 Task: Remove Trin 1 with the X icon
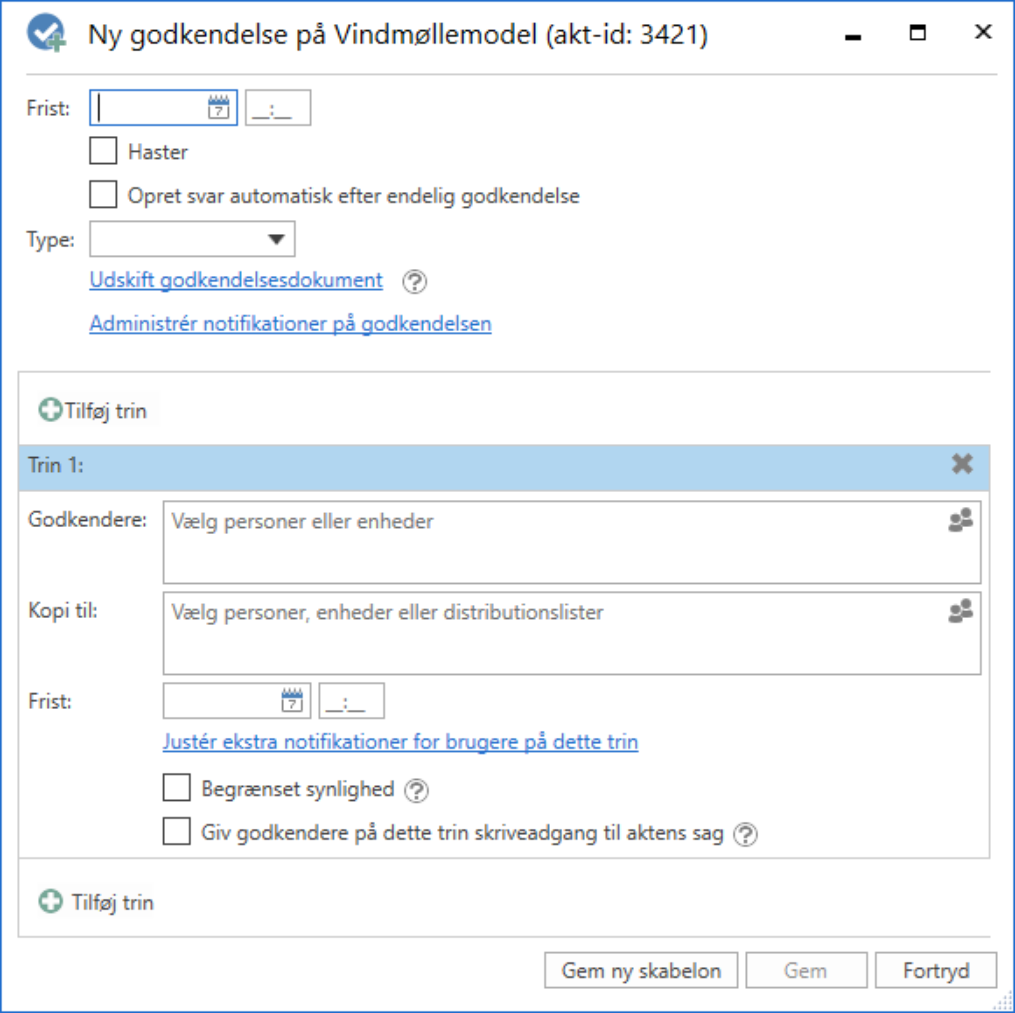coord(962,464)
